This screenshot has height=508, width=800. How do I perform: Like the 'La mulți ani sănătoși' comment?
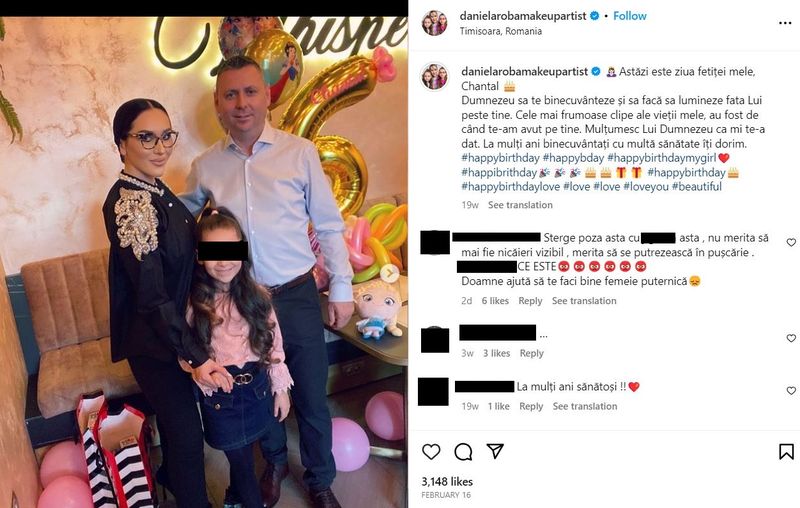point(791,391)
